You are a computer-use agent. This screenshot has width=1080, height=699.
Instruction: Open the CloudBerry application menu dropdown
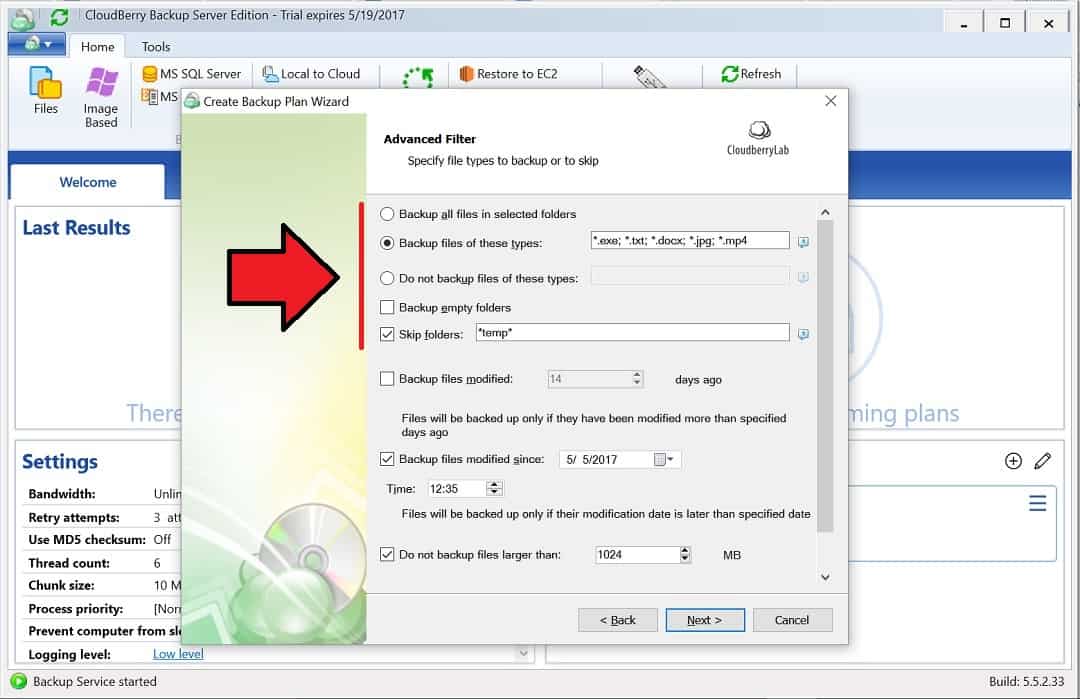[37, 45]
